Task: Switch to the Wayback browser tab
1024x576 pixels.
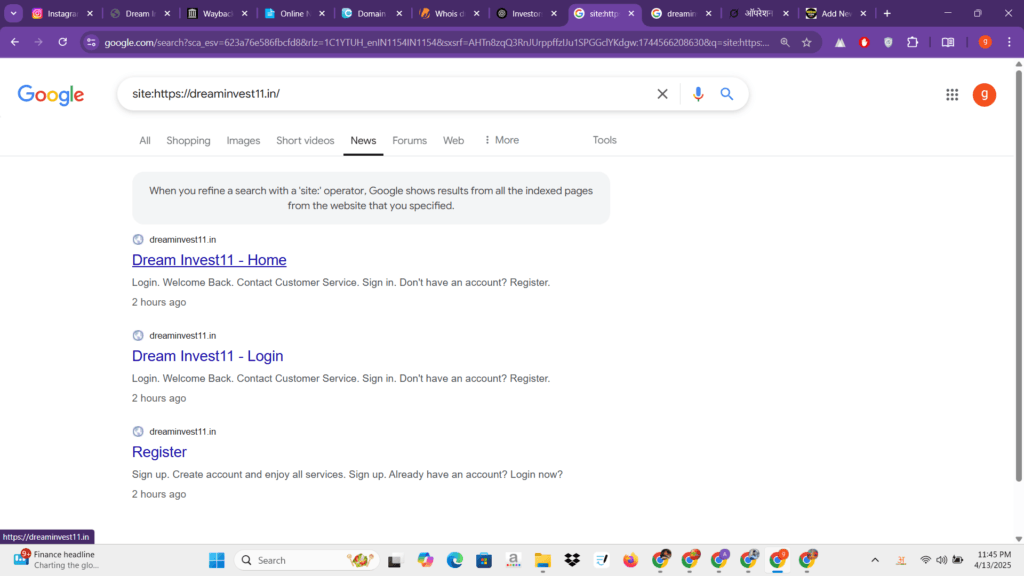Action: (212, 14)
